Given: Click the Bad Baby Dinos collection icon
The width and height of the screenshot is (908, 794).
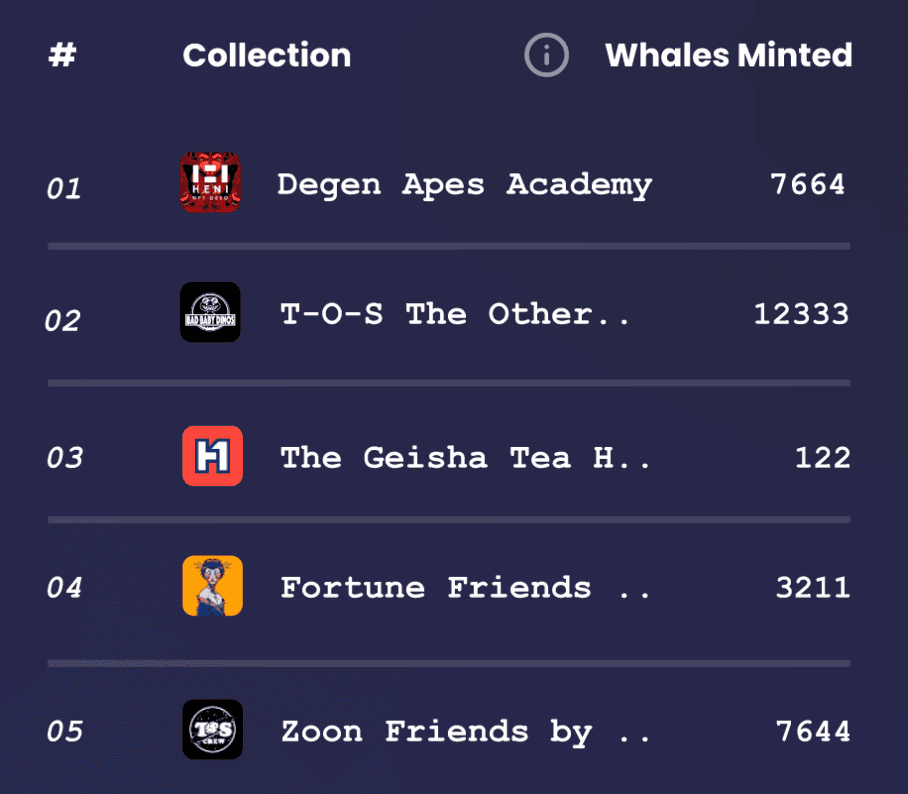Looking at the screenshot, I should pyautogui.click(x=211, y=312).
